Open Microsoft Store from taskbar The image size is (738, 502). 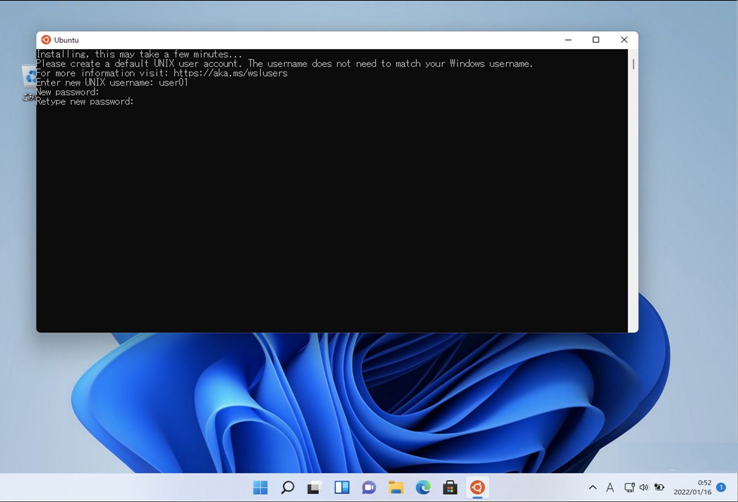tap(450, 487)
